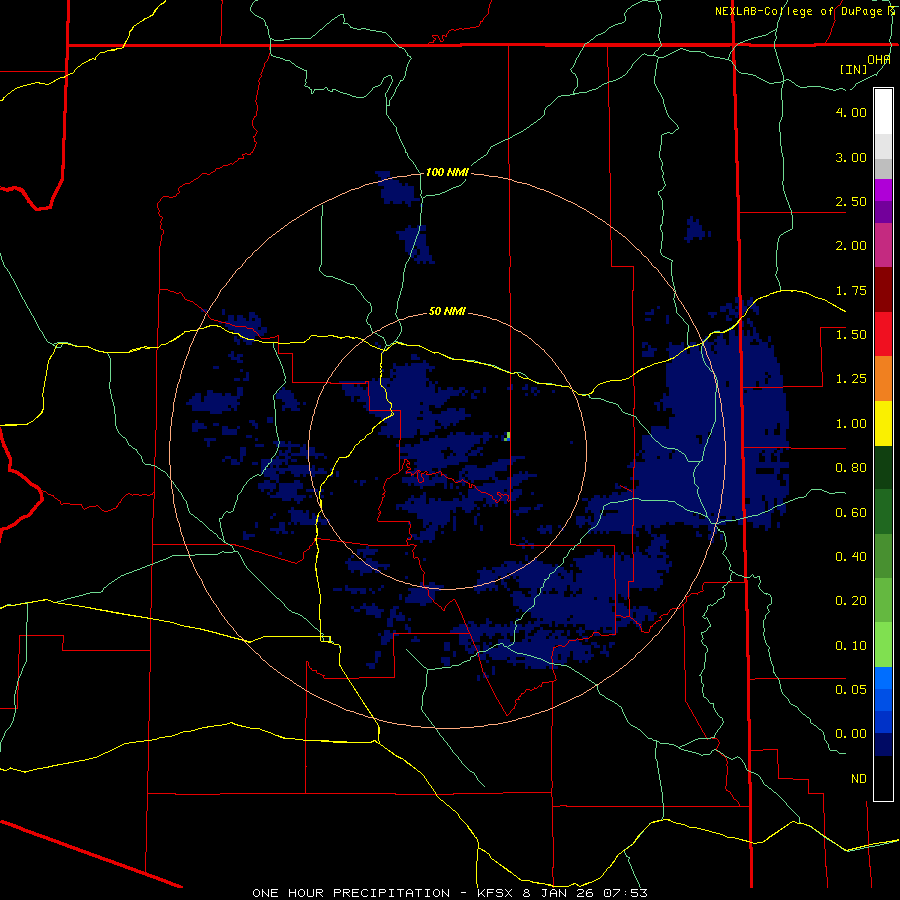Click the bright red swatch near 1.50
Viewport: 900px width, 900px height.
point(883,334)
